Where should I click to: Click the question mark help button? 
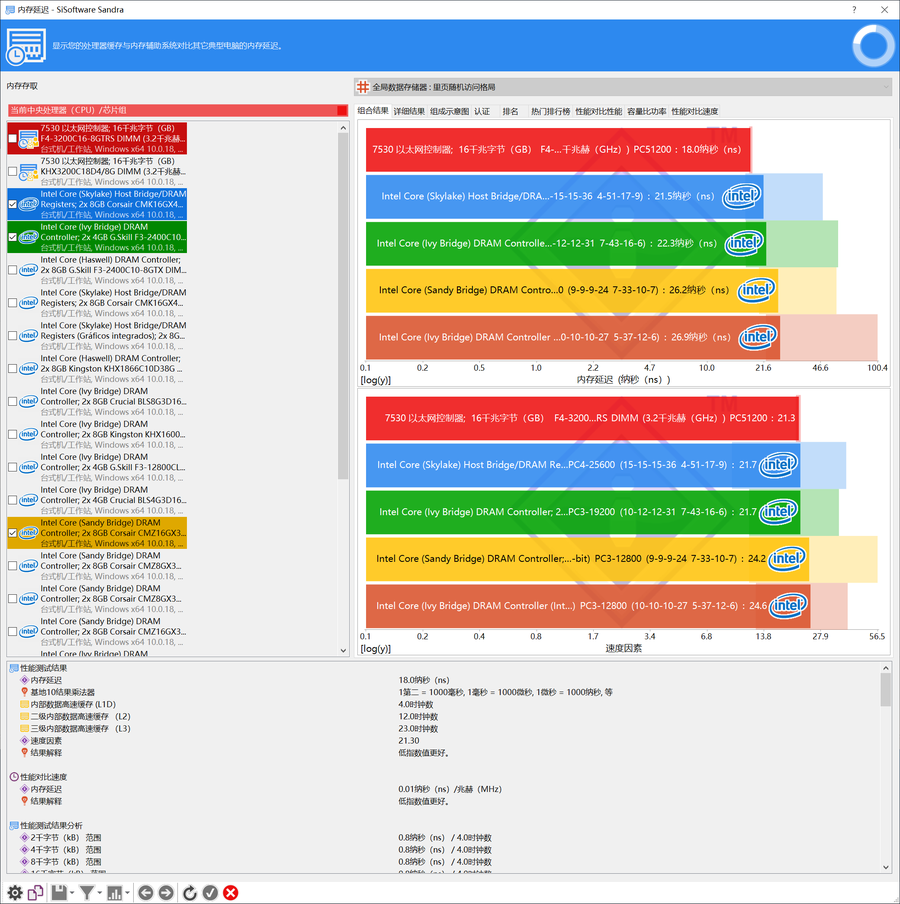(854, 9)
